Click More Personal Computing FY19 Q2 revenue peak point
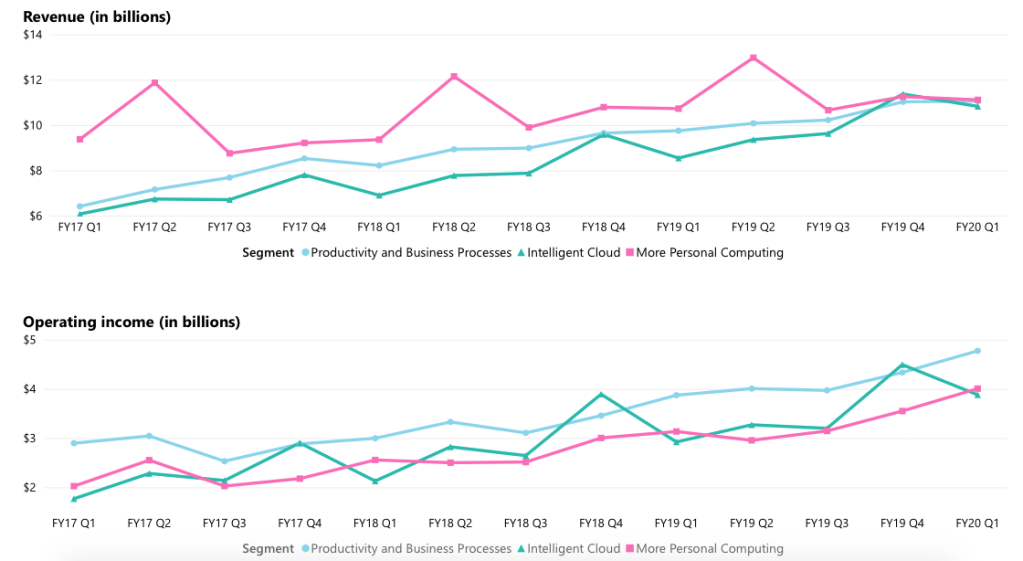The height and width of the screenshot is (561, 1023). coord(753,57)
